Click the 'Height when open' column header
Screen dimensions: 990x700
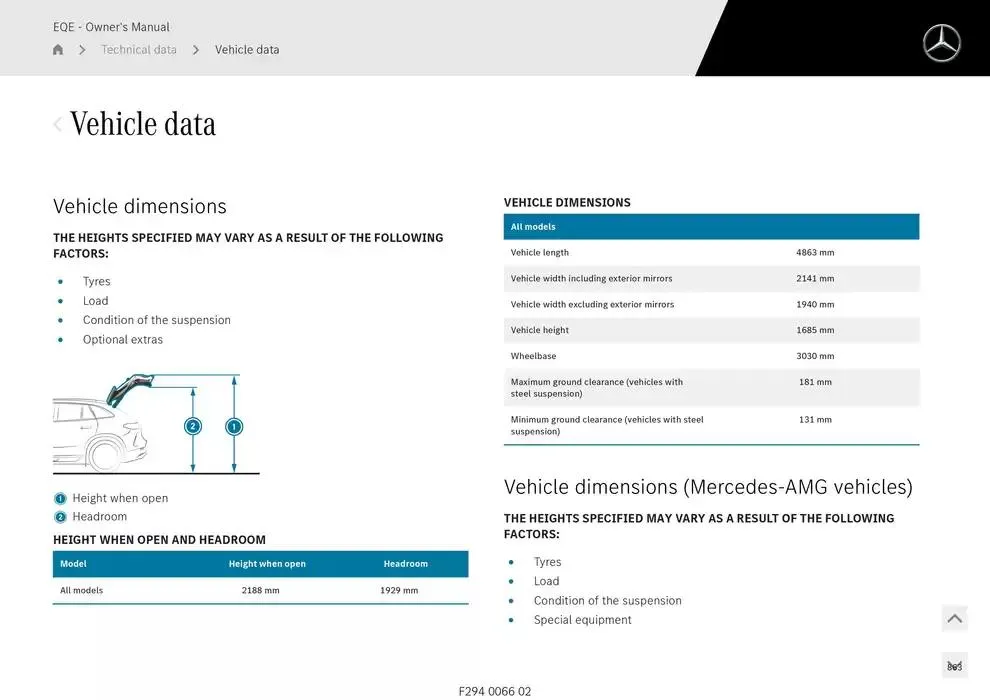[267, 564]
